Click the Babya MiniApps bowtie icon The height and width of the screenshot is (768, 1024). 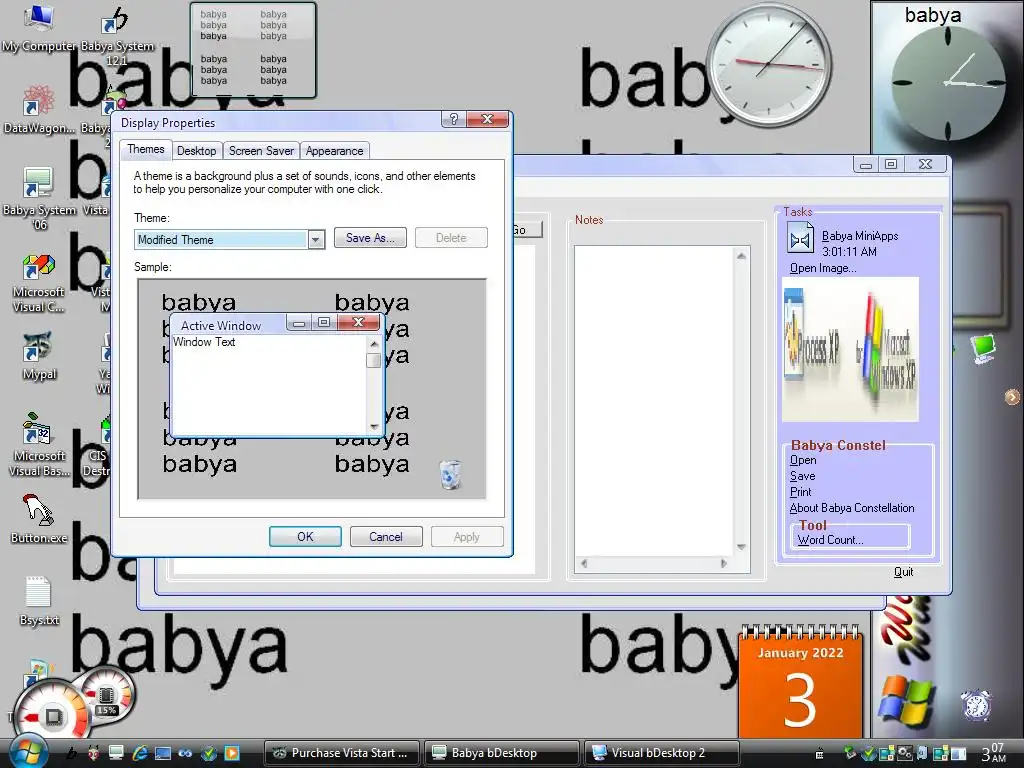[799, 239]
